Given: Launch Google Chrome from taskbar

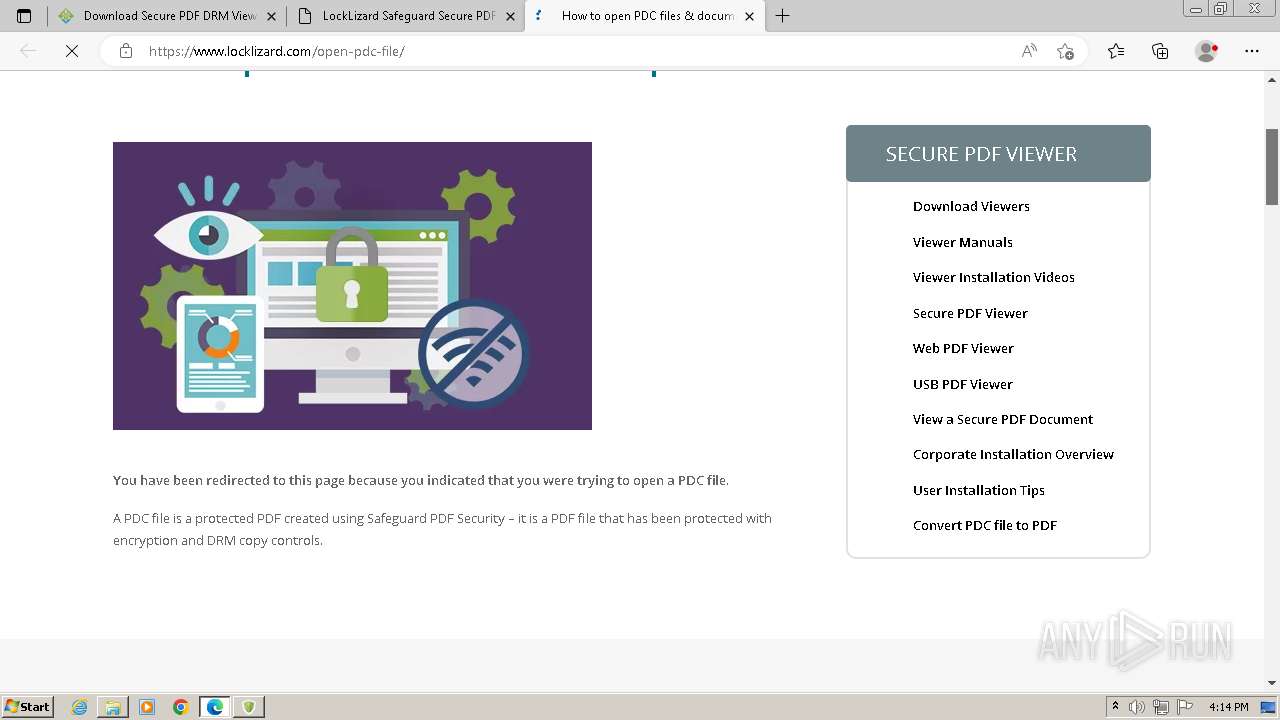Looking at the screenshot, I should [x=181, y=707].
